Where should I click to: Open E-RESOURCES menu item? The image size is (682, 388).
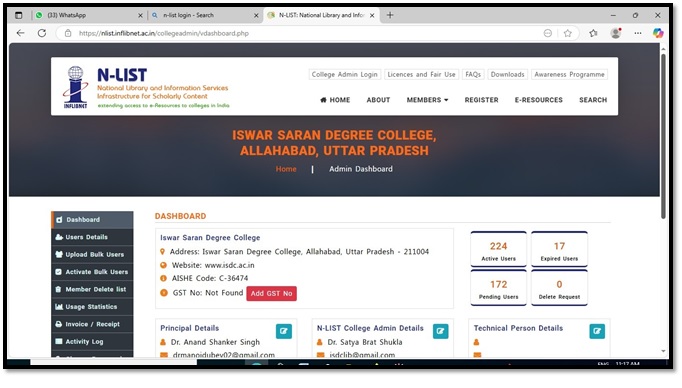tap(538, 100)
